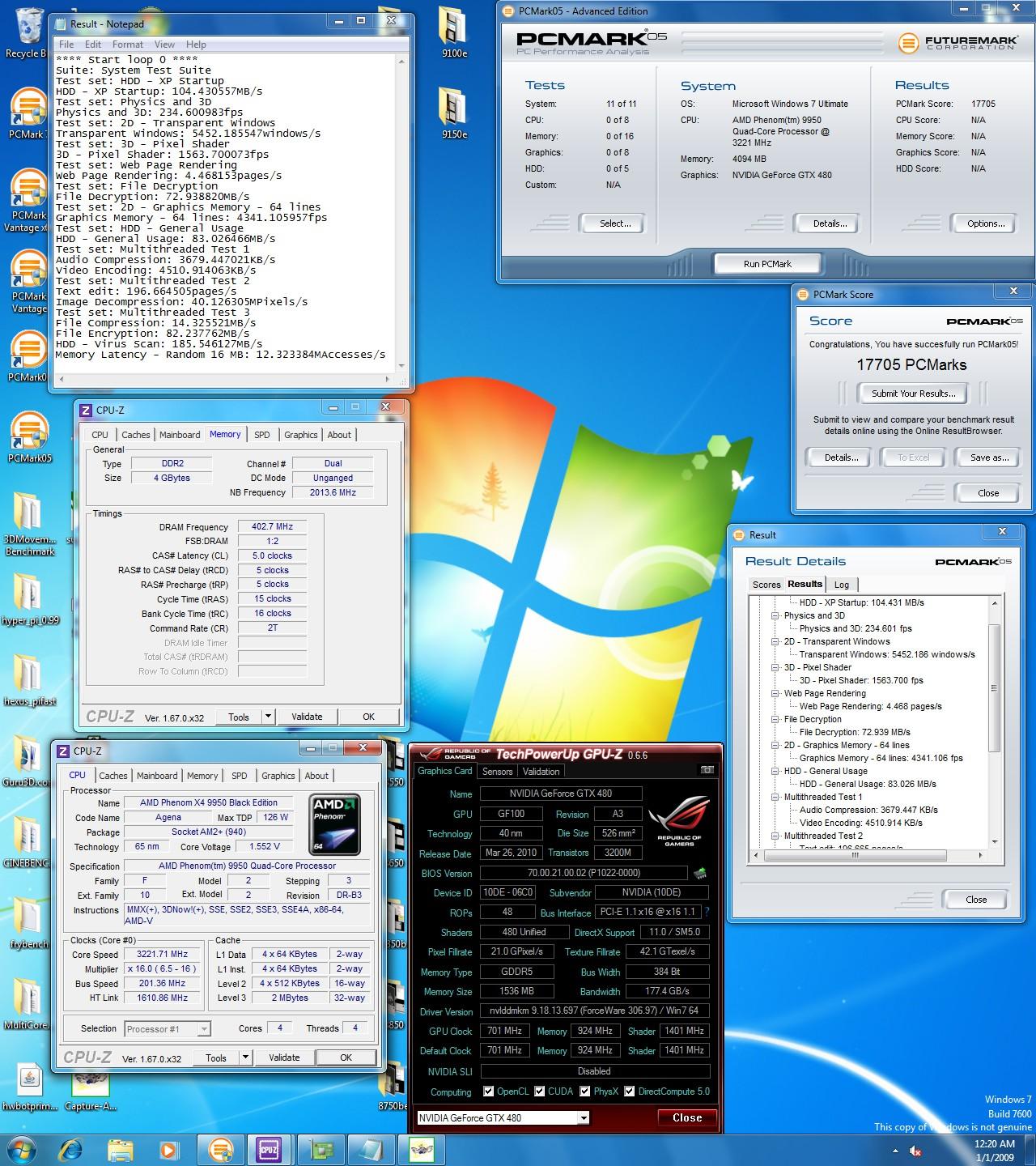Image resolution: width=1036 pixels, height=1166 pixels.
Task: Click the muted volume tray icon
Action: [915, 1151]
